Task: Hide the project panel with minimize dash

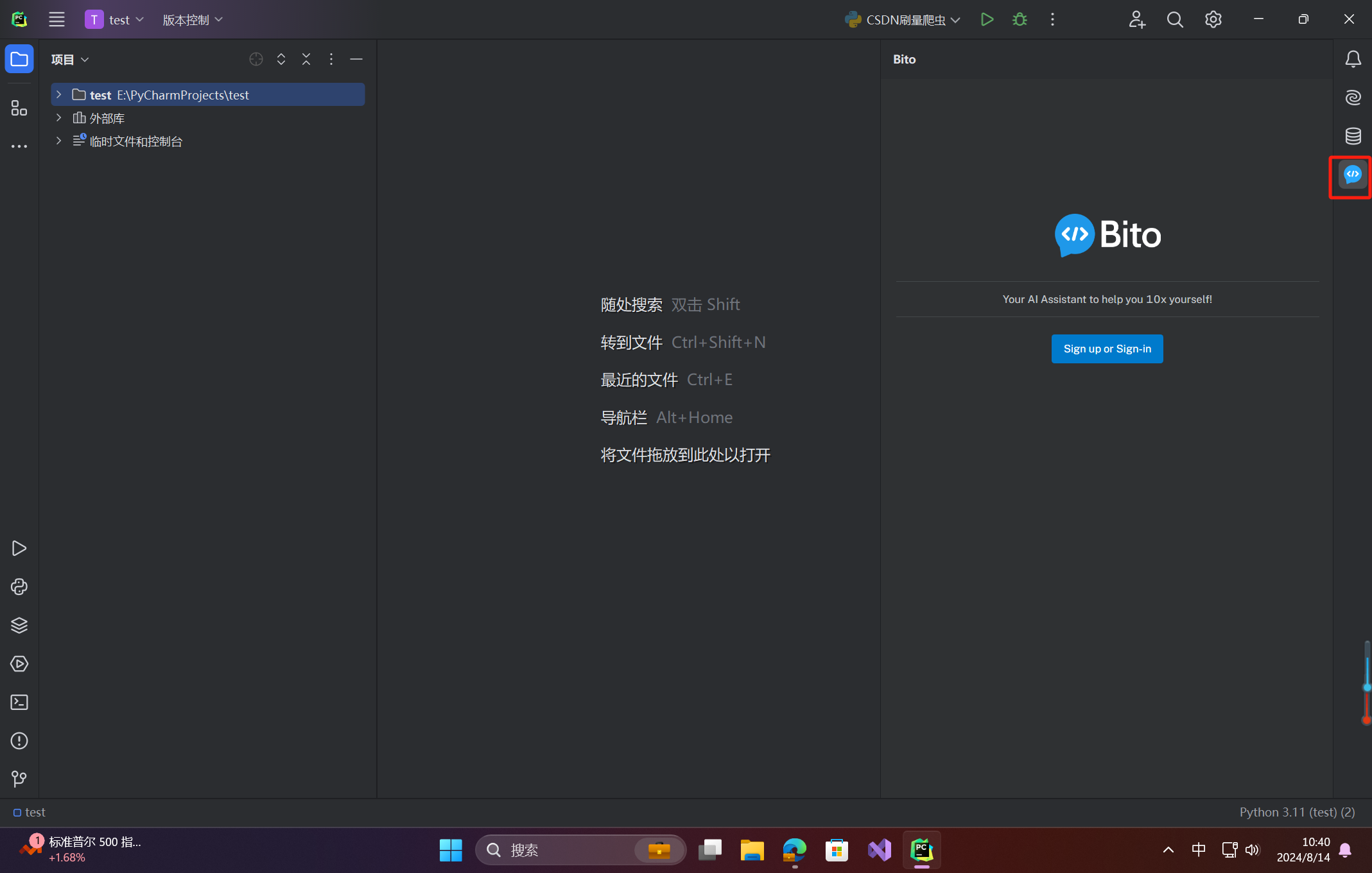Action: [x=356, y=59]
